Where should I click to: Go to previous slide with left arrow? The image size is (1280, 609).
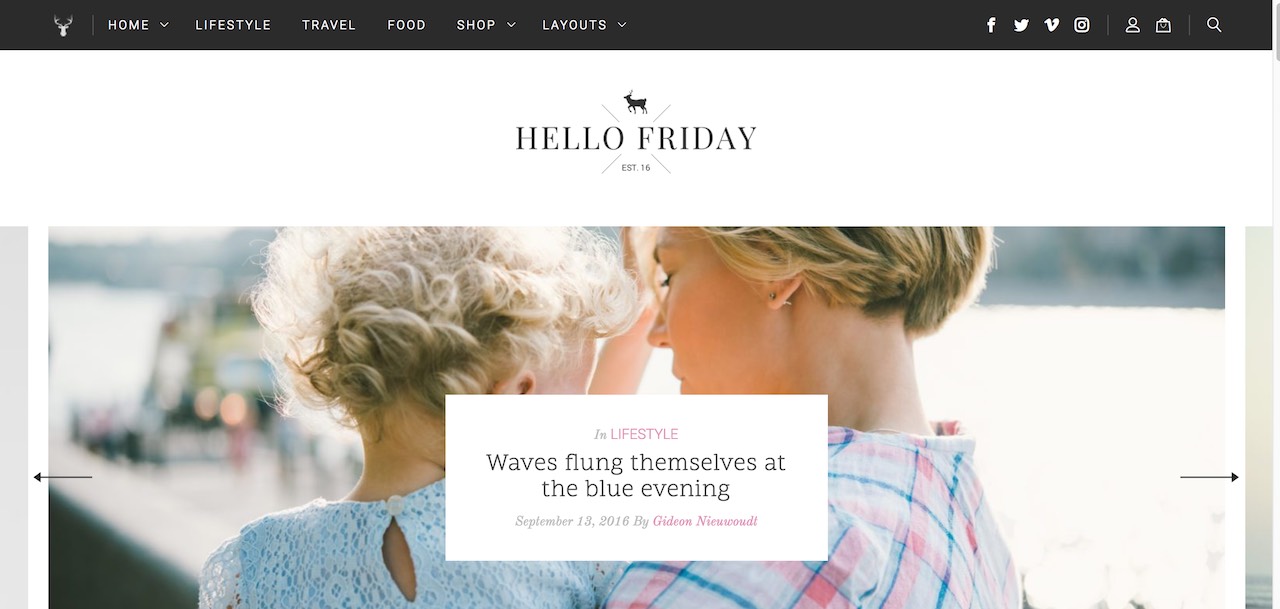pyautogui.click(x=63, y=477)
